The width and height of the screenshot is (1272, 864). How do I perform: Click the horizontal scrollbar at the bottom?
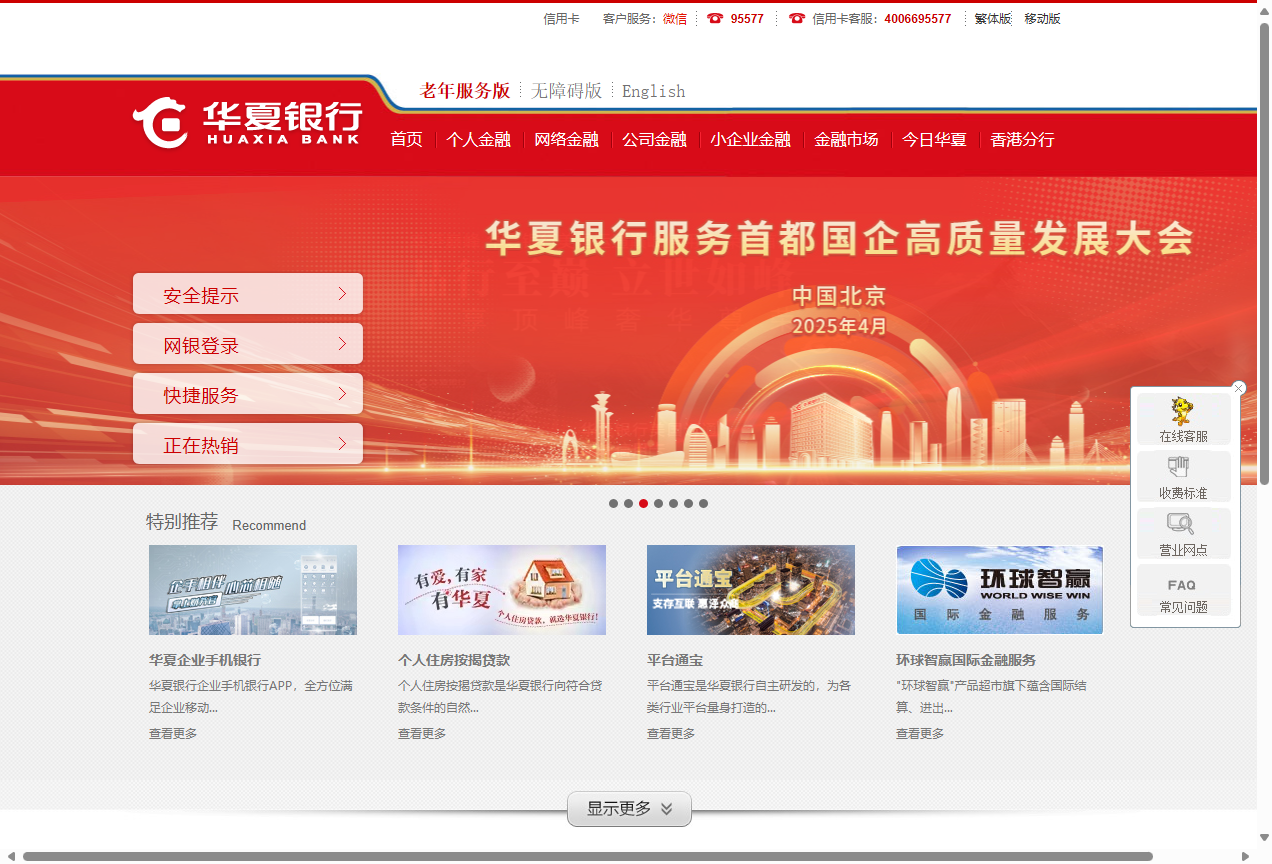pos(587,856)
